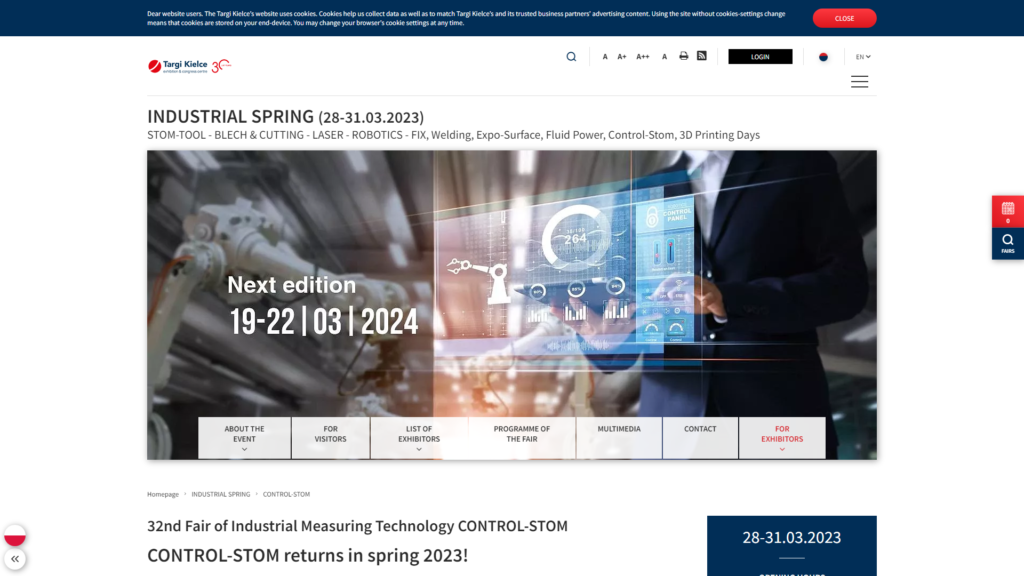Screen dimensions: 1024x576
Task: Click the 32nd Fair CONTROL-STOM heading
Action: [x=357, y=526]
